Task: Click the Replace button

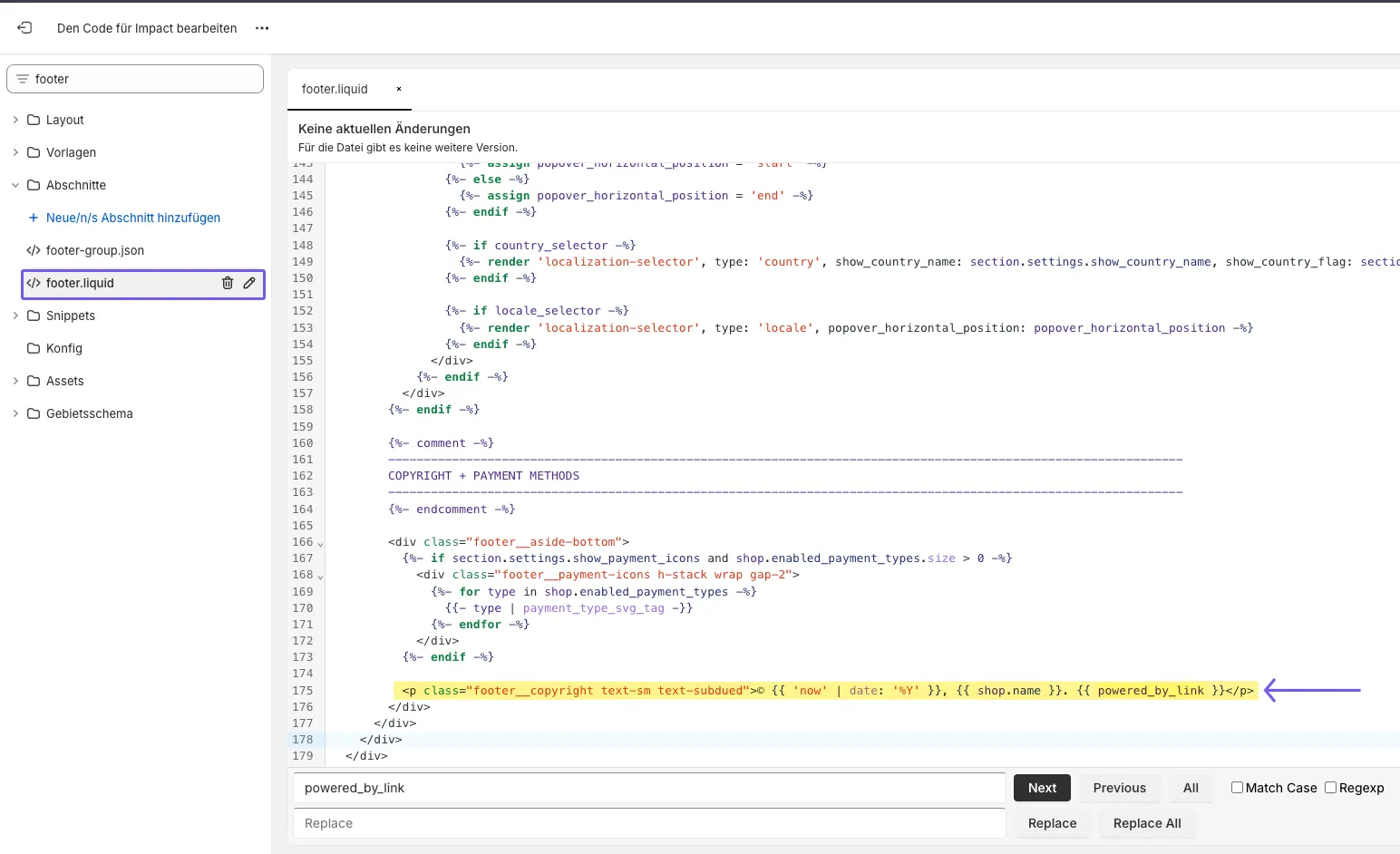Action: click(1052, 823)
